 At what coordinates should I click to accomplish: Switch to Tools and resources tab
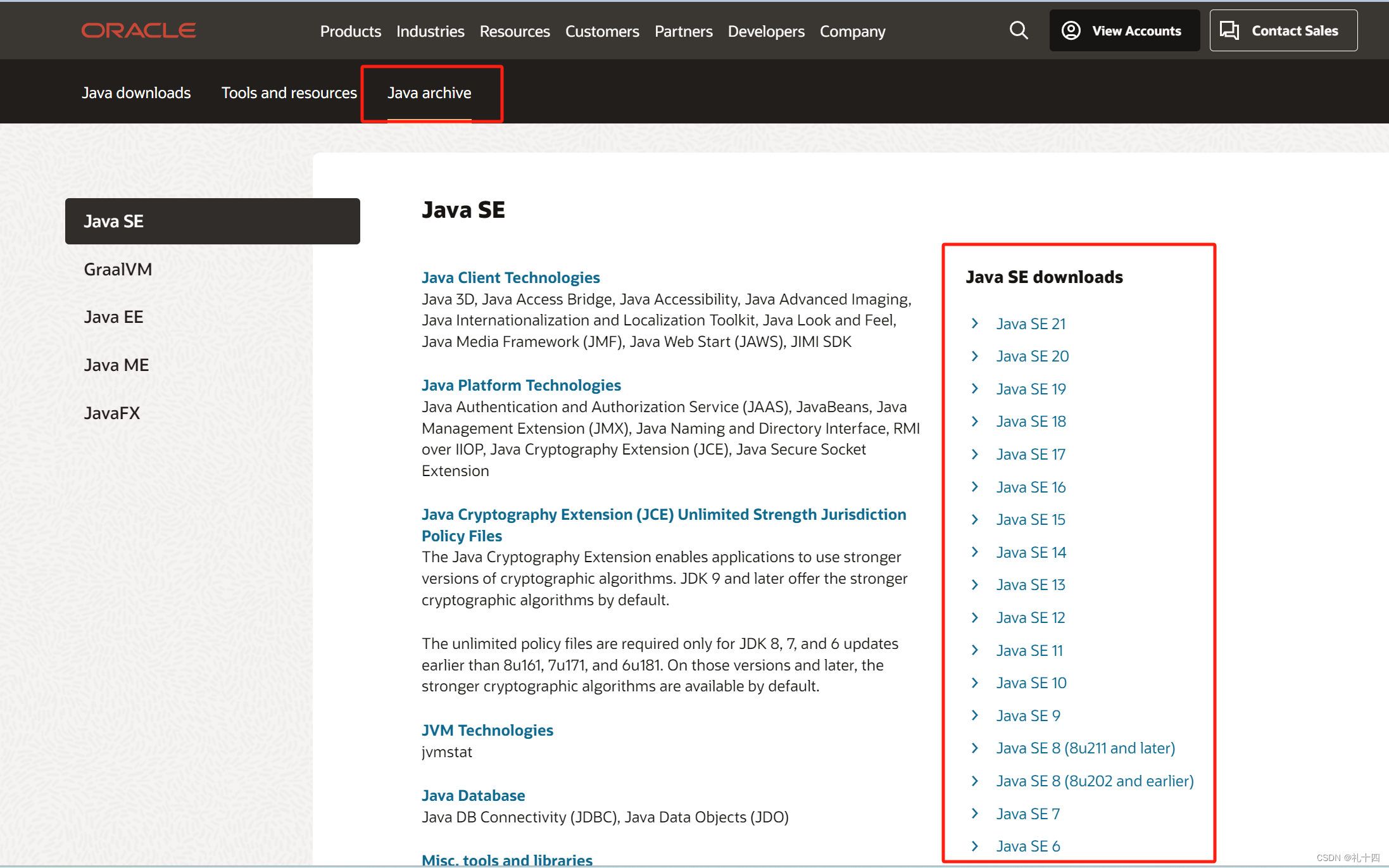click(289, 93)
